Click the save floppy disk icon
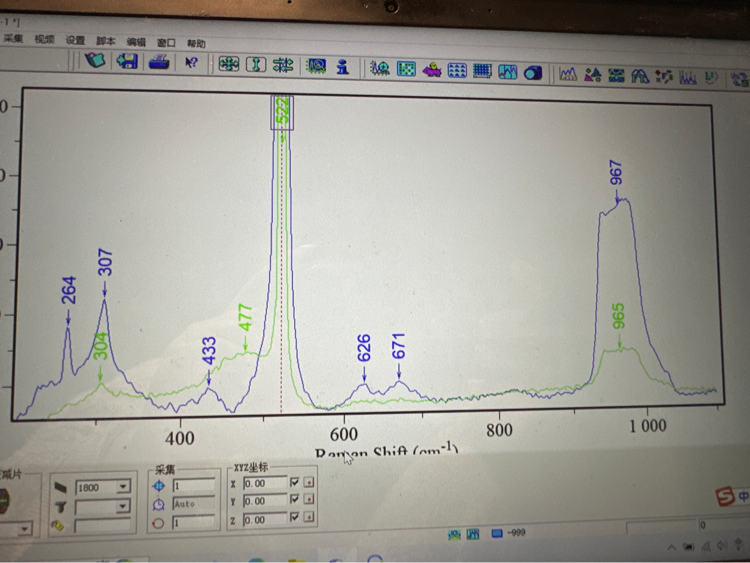Viewport: 750px width, 563px height. (127, 62)
